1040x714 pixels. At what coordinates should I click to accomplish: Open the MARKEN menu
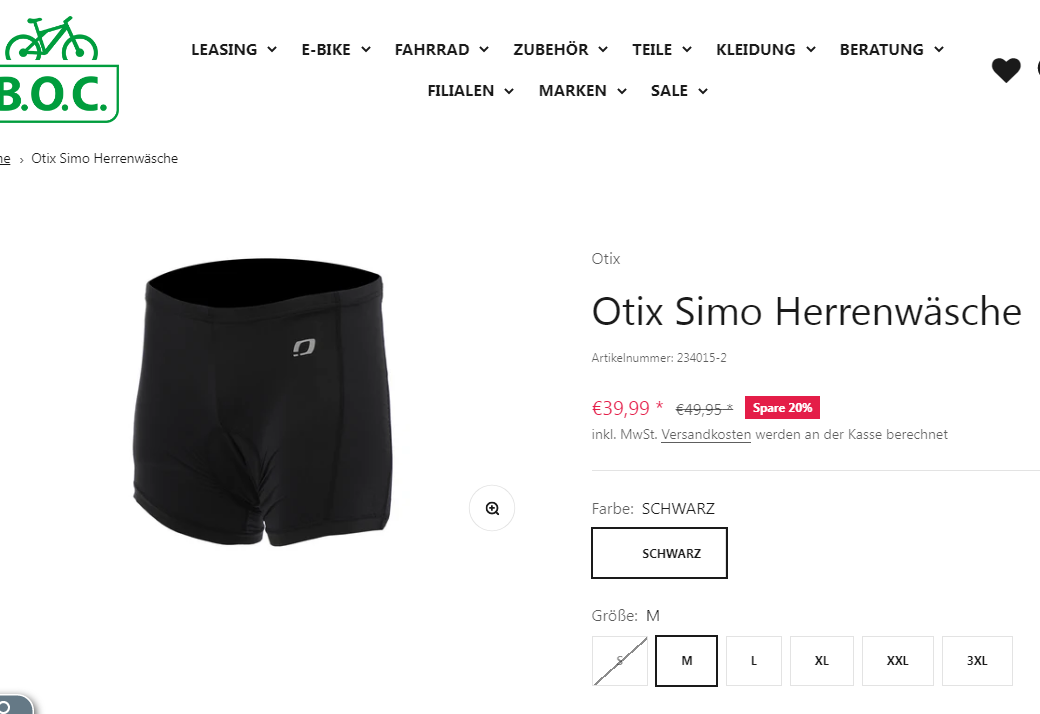[582, 91]
